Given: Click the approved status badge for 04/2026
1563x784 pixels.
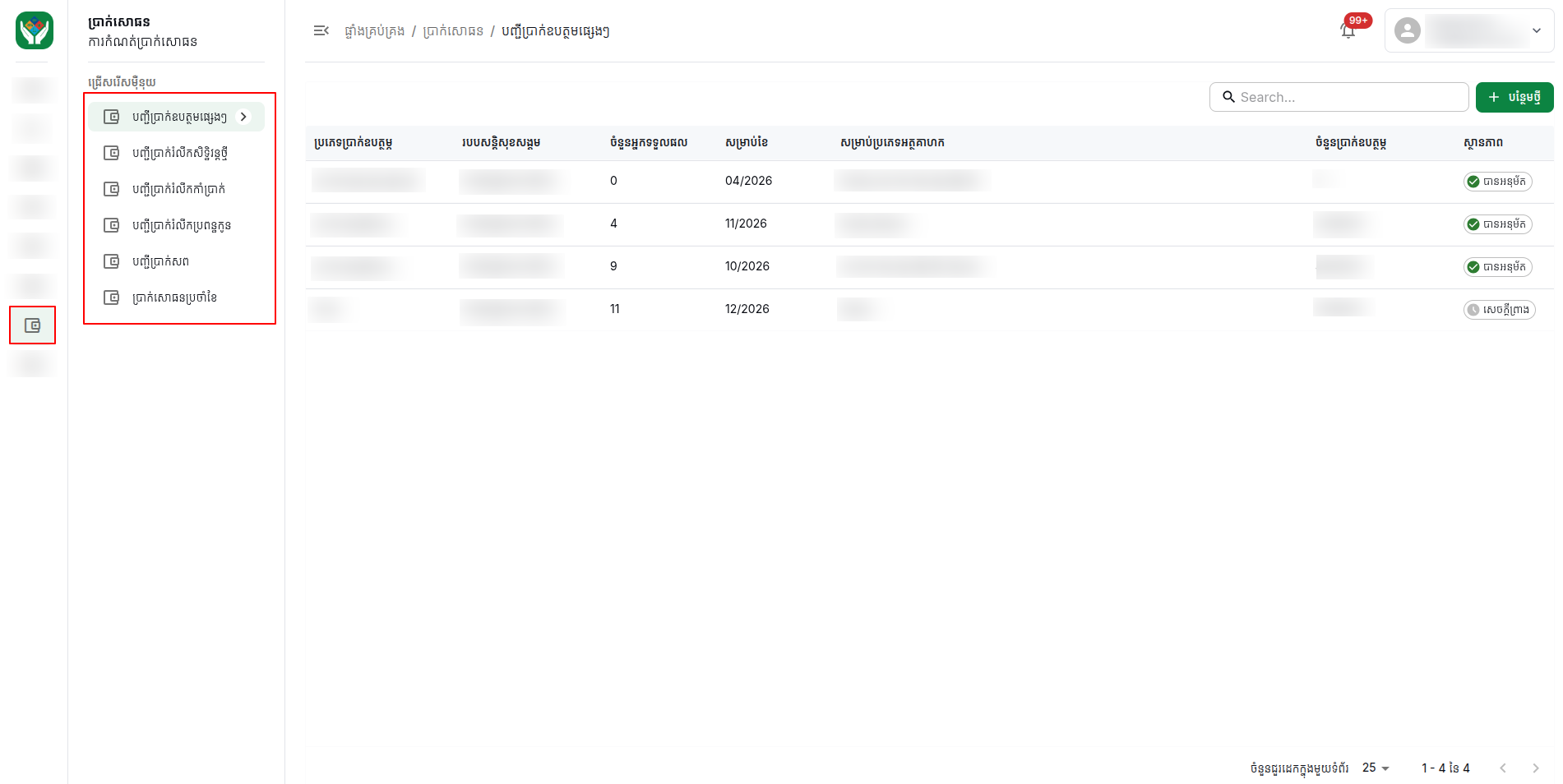Looking at the screenshot, I should tap(1497, 182).
